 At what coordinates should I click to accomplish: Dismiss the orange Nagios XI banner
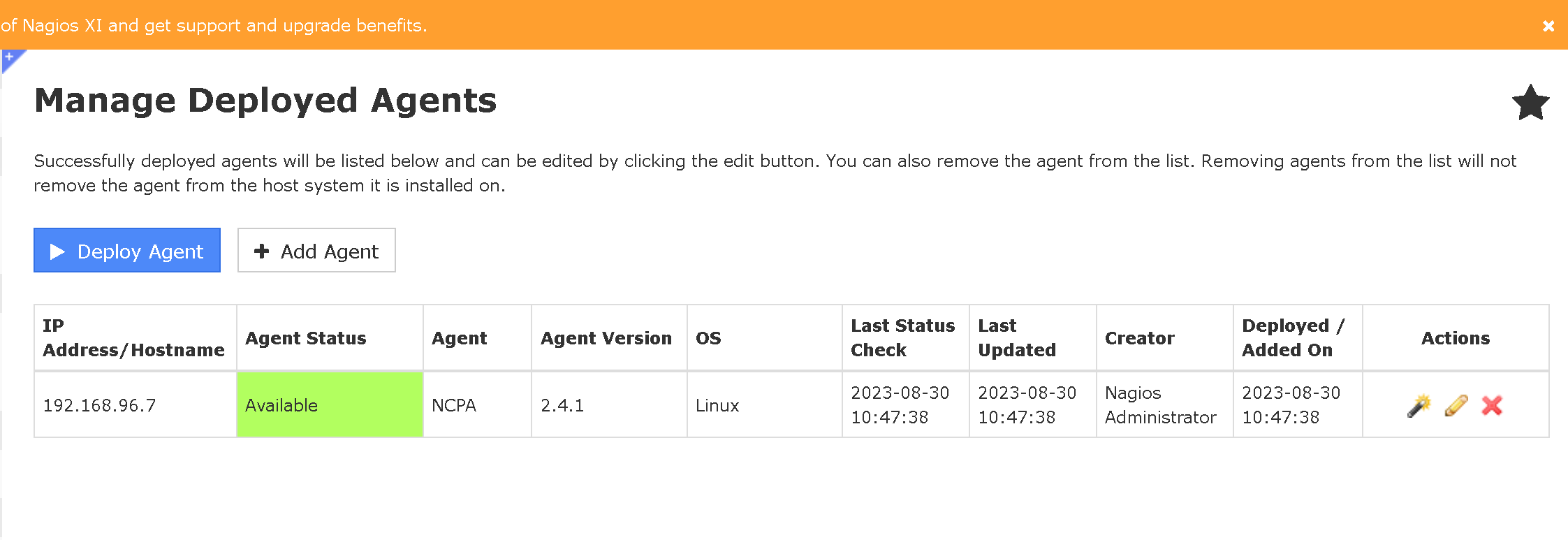(x=1548, y=26)
